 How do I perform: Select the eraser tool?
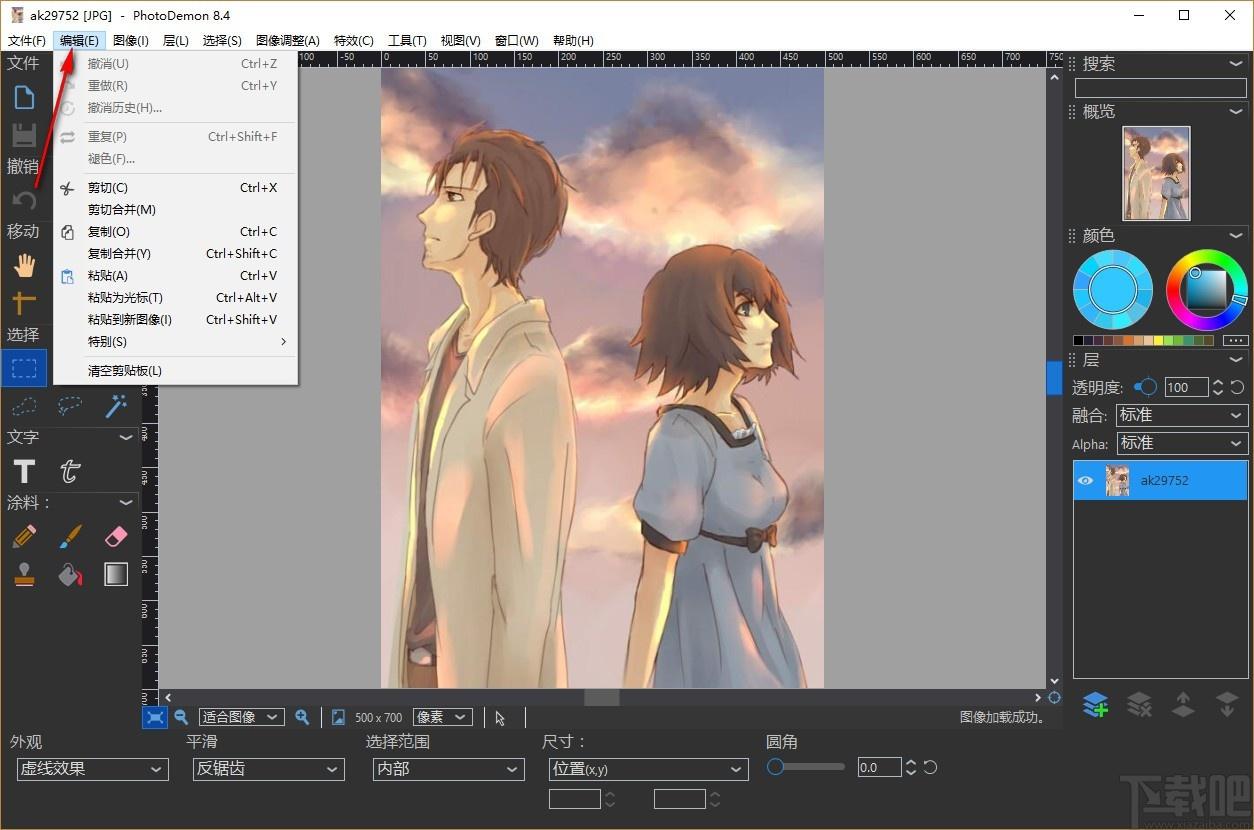(116, 537)
